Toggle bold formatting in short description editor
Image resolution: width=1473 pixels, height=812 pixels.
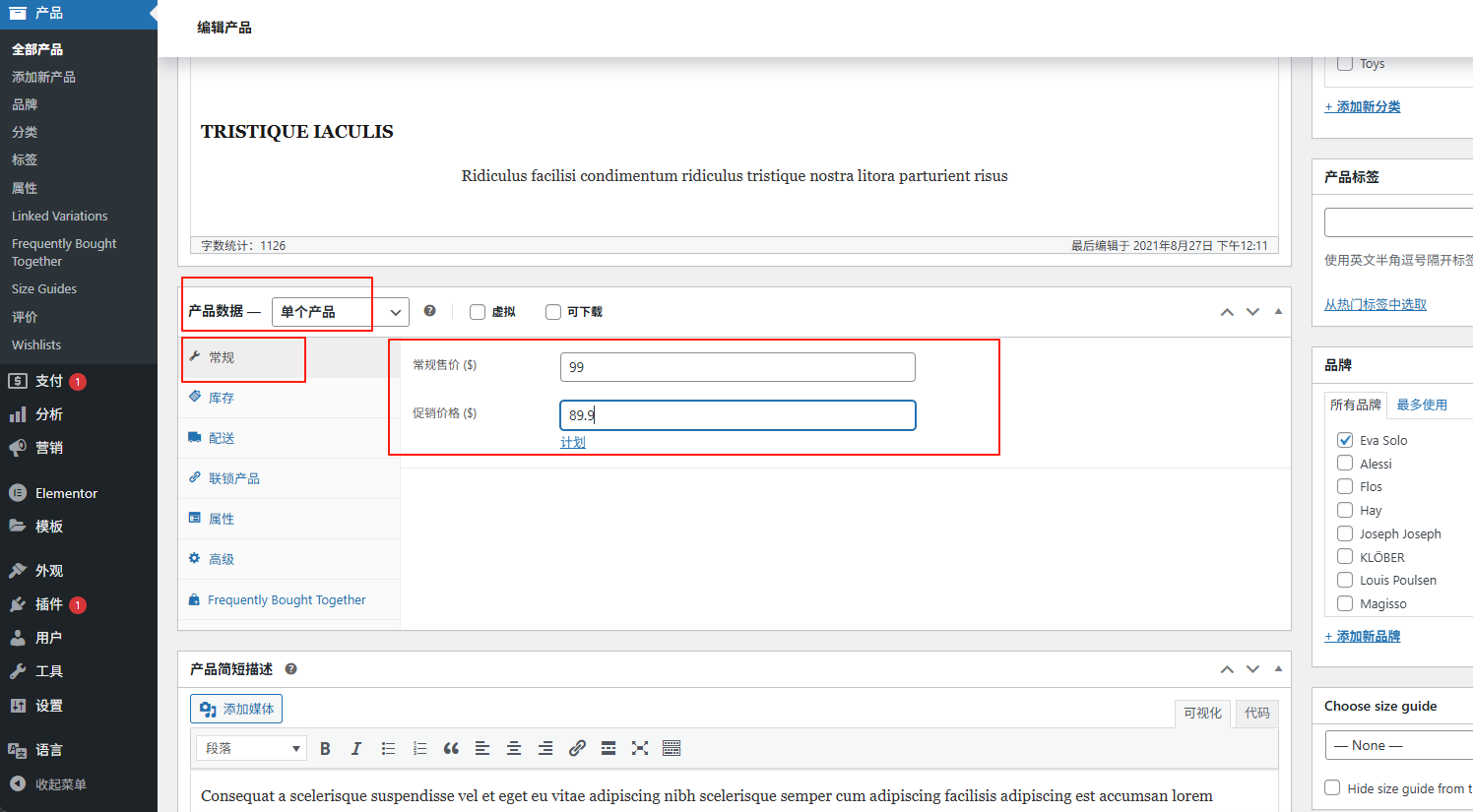(x=325, y=748)
